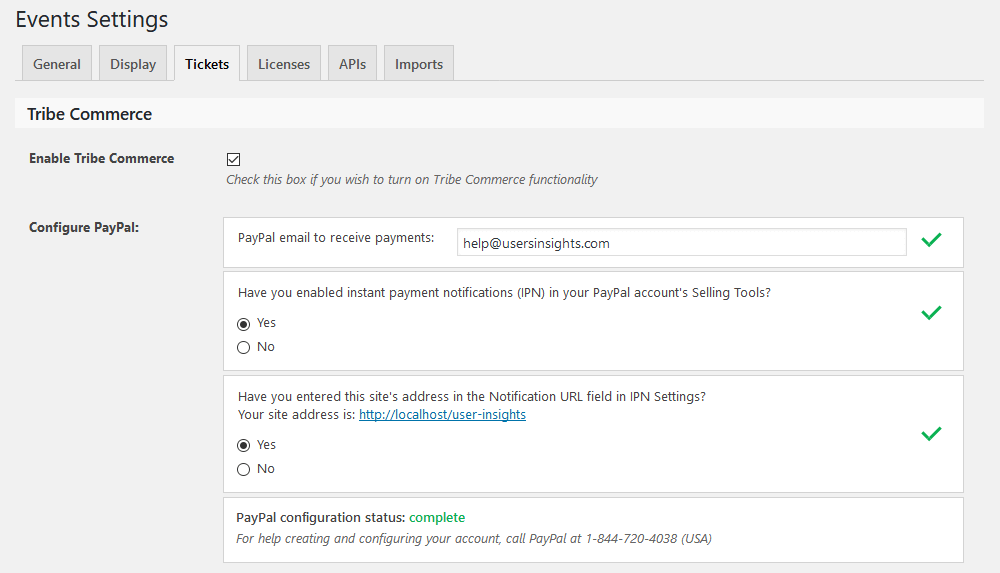
Task: Select No for Notification URL question
Action: 243,470
